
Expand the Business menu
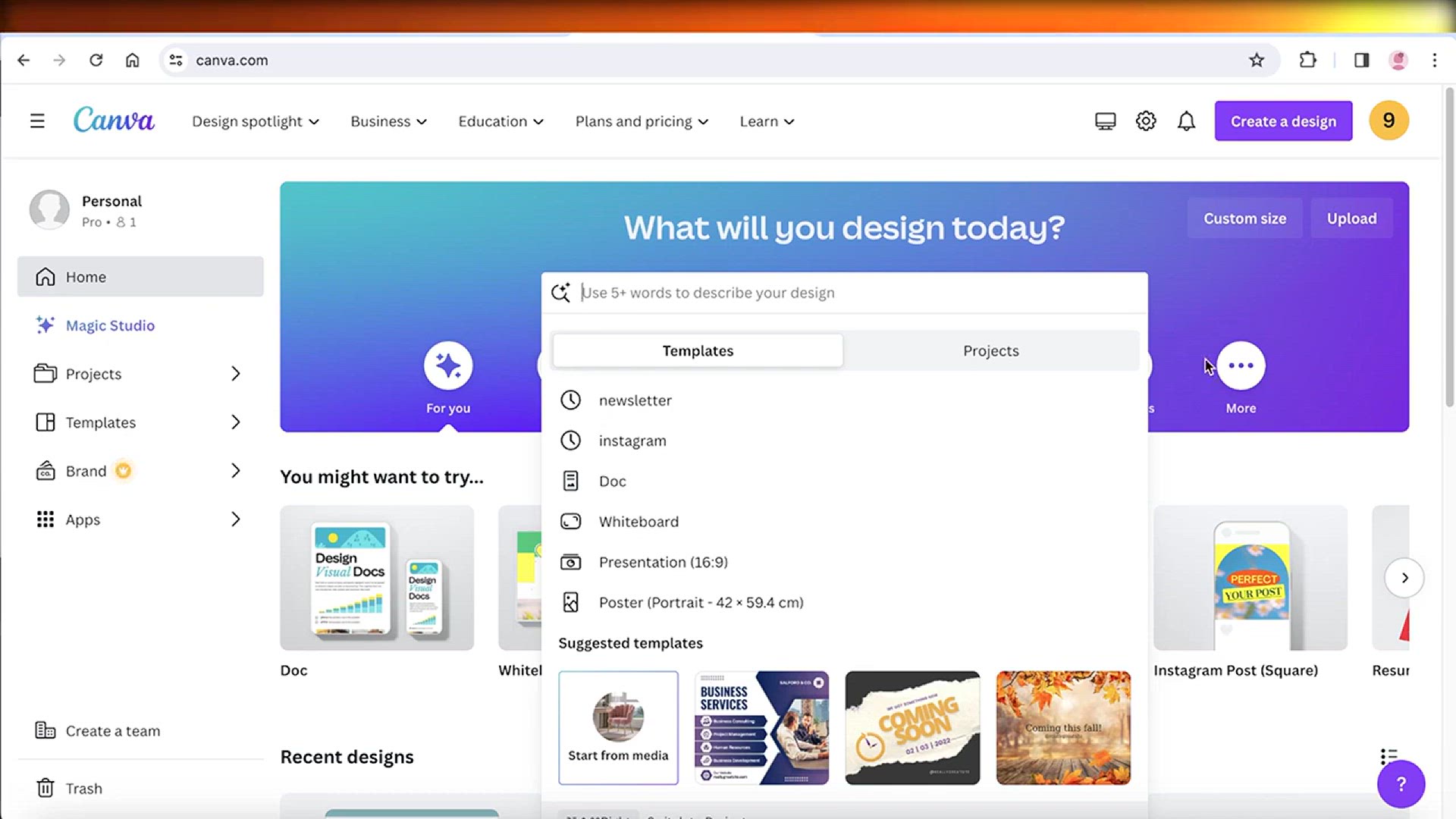[388, 121]
